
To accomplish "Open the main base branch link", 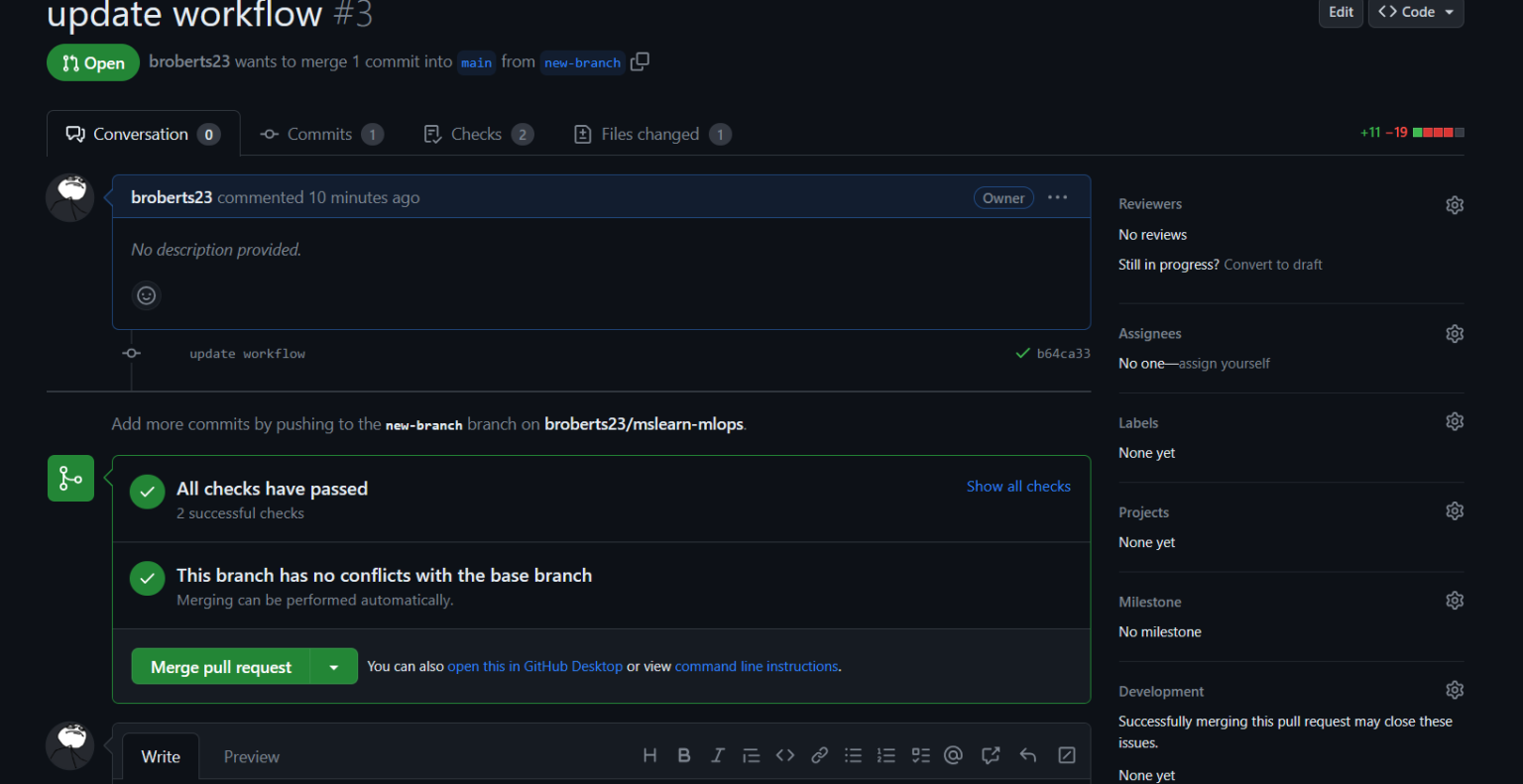I will tap(476, 62).
